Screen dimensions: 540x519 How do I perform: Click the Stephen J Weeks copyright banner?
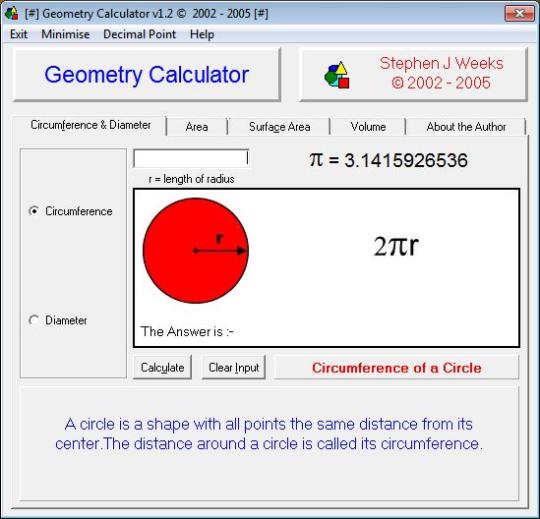pos(413,75)
